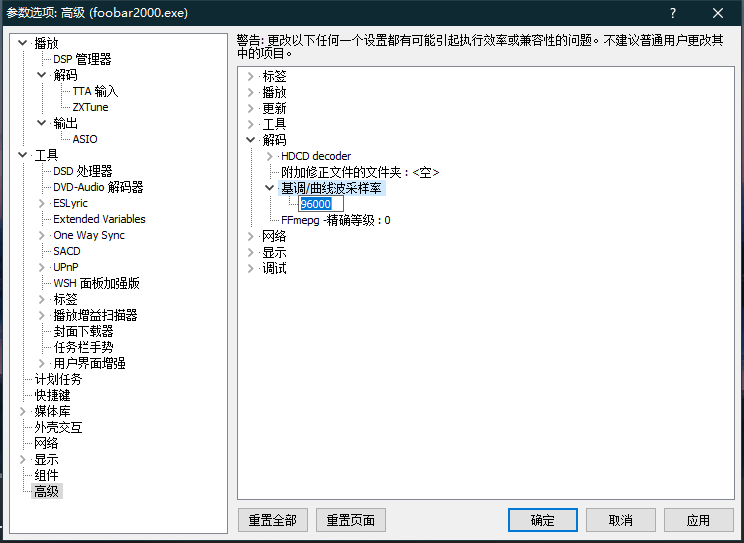Select the TTA 输入 page
The width and height of the screenshot is (744, 543).
click(95, 91)
